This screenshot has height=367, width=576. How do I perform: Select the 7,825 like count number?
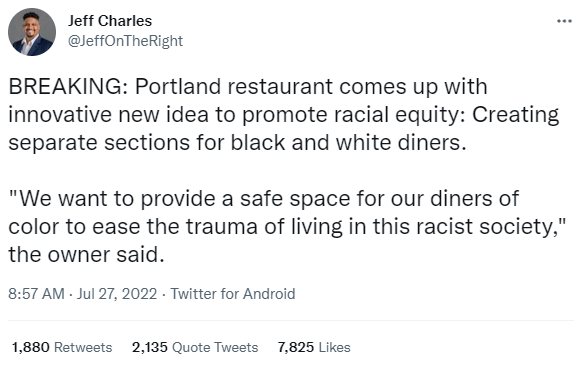[296, 347]
